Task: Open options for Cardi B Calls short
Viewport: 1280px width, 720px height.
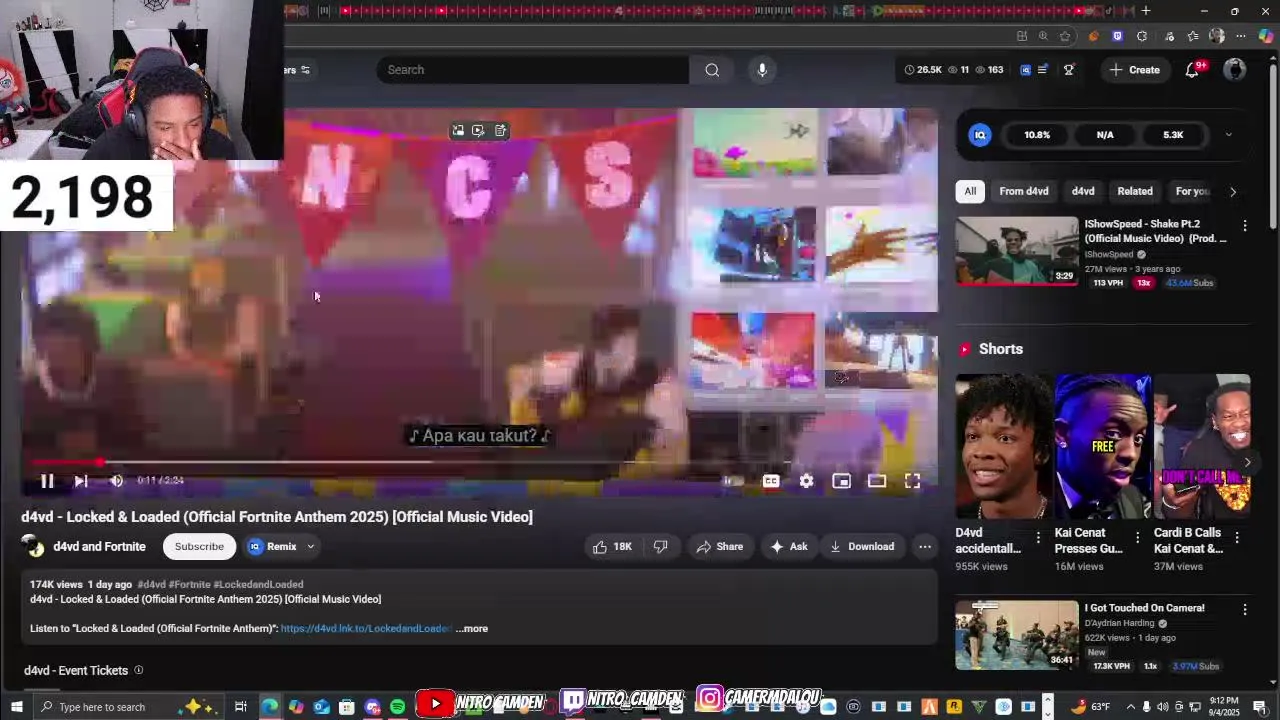Action: pyautogui.click(x=1237, y=538)
